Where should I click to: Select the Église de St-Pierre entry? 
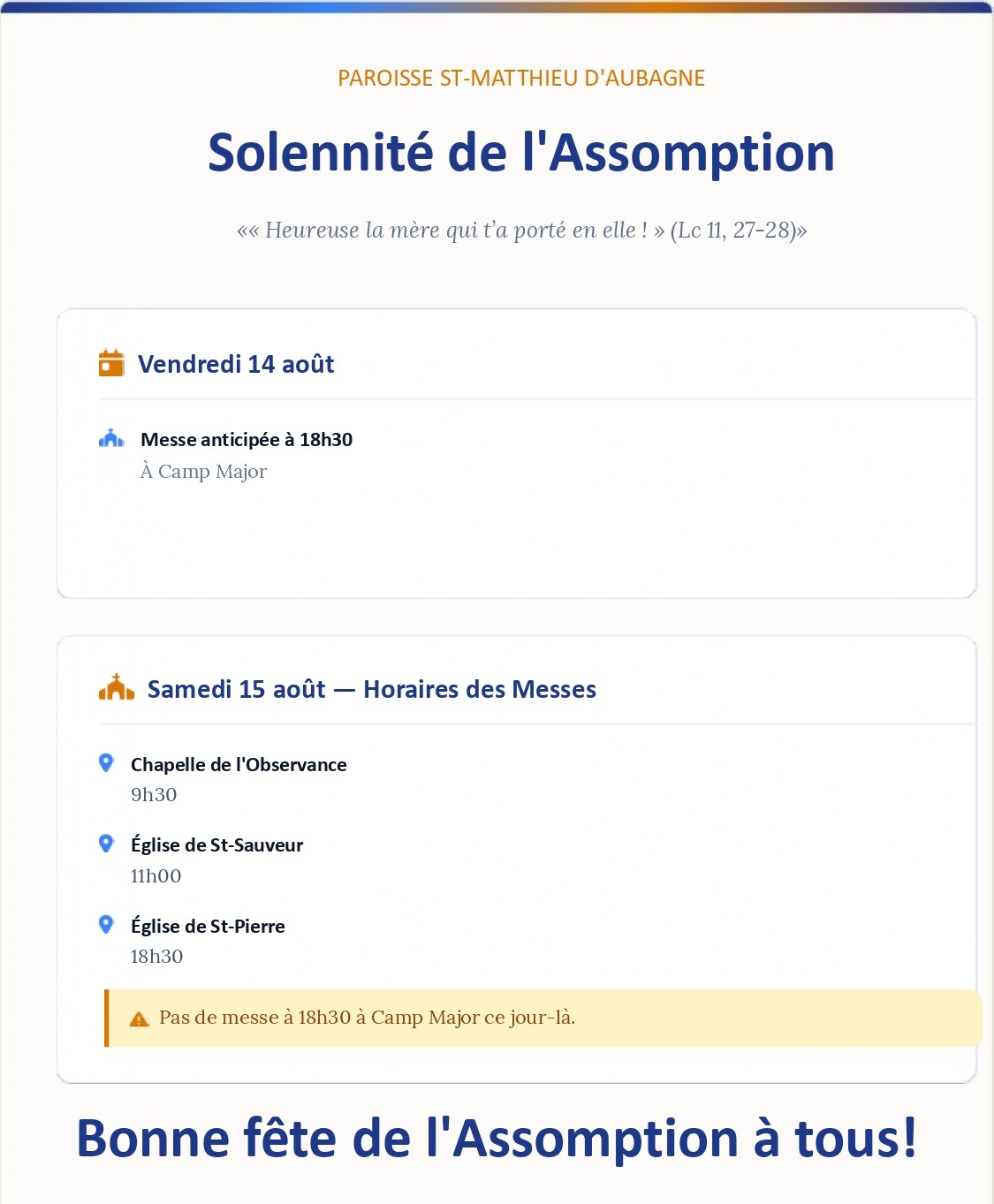coord(208,926)
